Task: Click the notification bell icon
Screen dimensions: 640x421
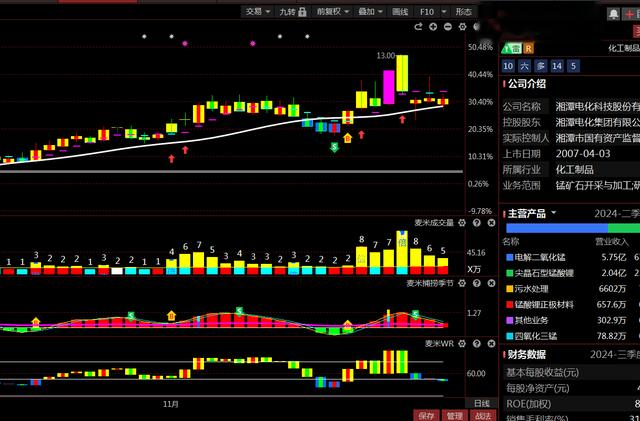Action: point(612,15)
